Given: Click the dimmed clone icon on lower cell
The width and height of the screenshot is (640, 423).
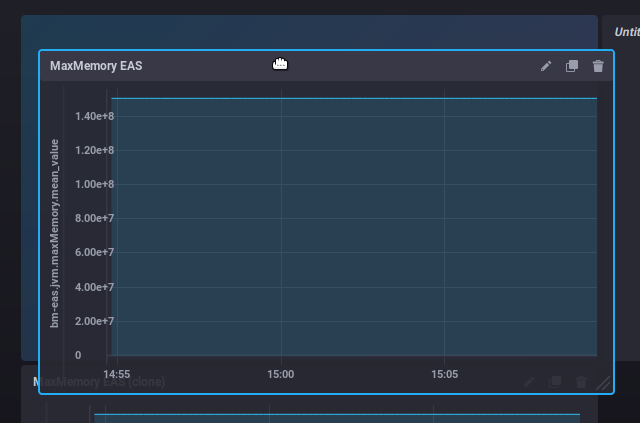Looking at the screenshot, I should coord(556,382).
